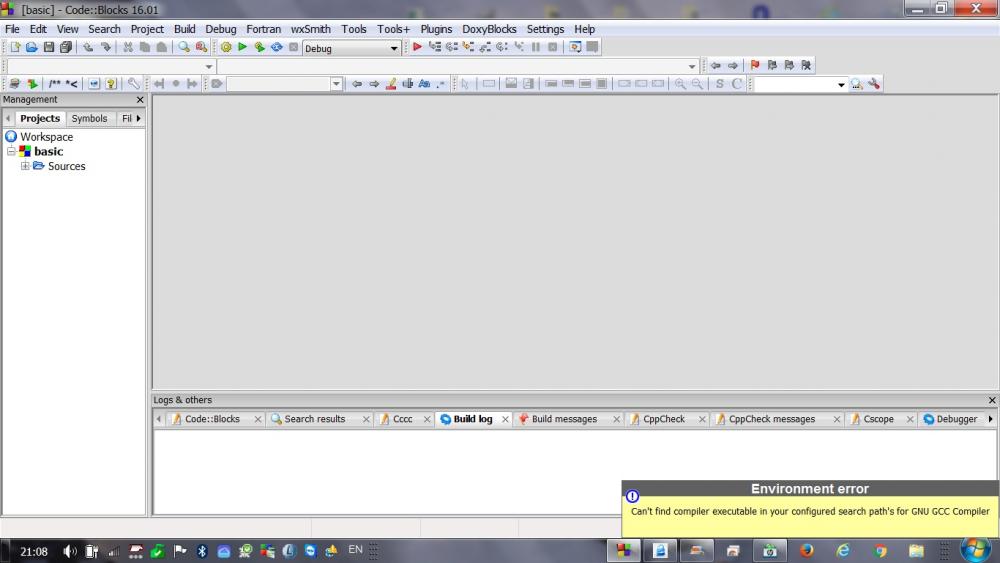Click the Replace toolbar icon
This screenshot has width=1000, height=563.
pyautogui.click(x=201, y=47)
